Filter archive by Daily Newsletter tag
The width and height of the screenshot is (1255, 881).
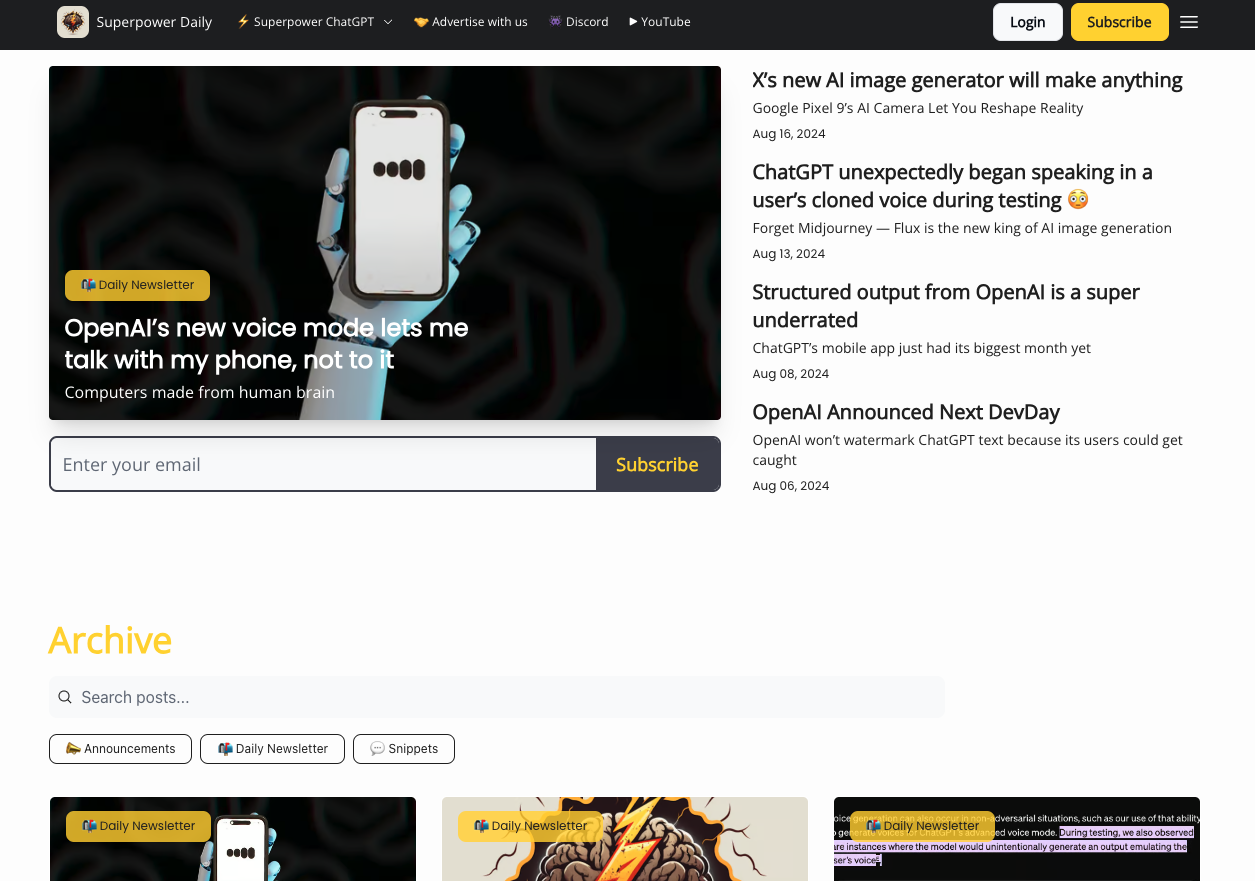coord(272,749)
